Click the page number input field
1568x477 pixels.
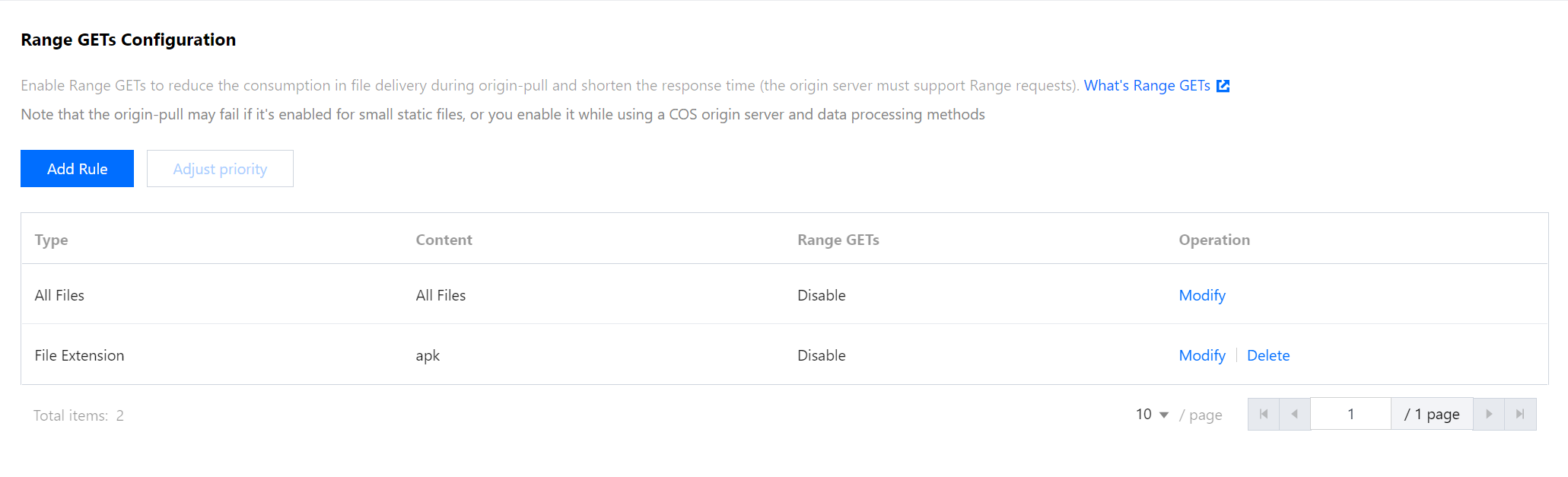(x=1350, y=415)
